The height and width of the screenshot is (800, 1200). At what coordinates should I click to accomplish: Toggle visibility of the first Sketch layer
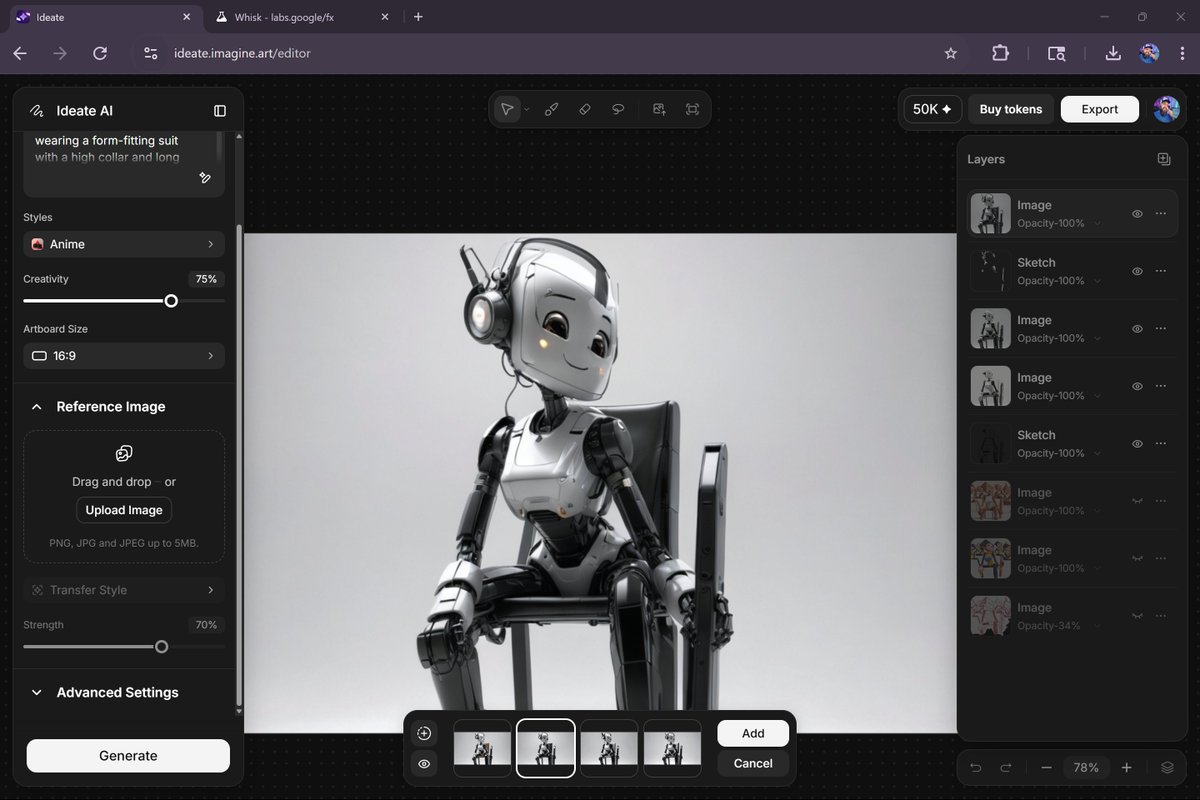[x=1136, y=270]
